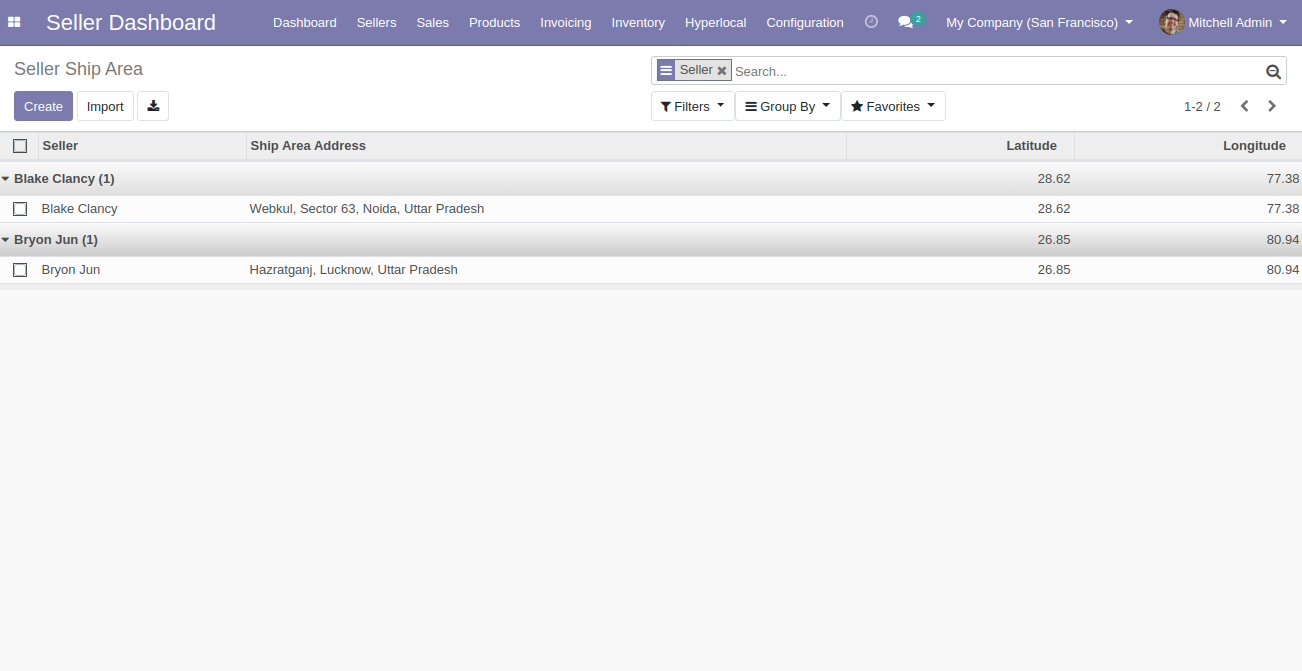Open the Hyperlocal menu
The height and width of the screenshot is (671, 1302).
tap(716, 22)
